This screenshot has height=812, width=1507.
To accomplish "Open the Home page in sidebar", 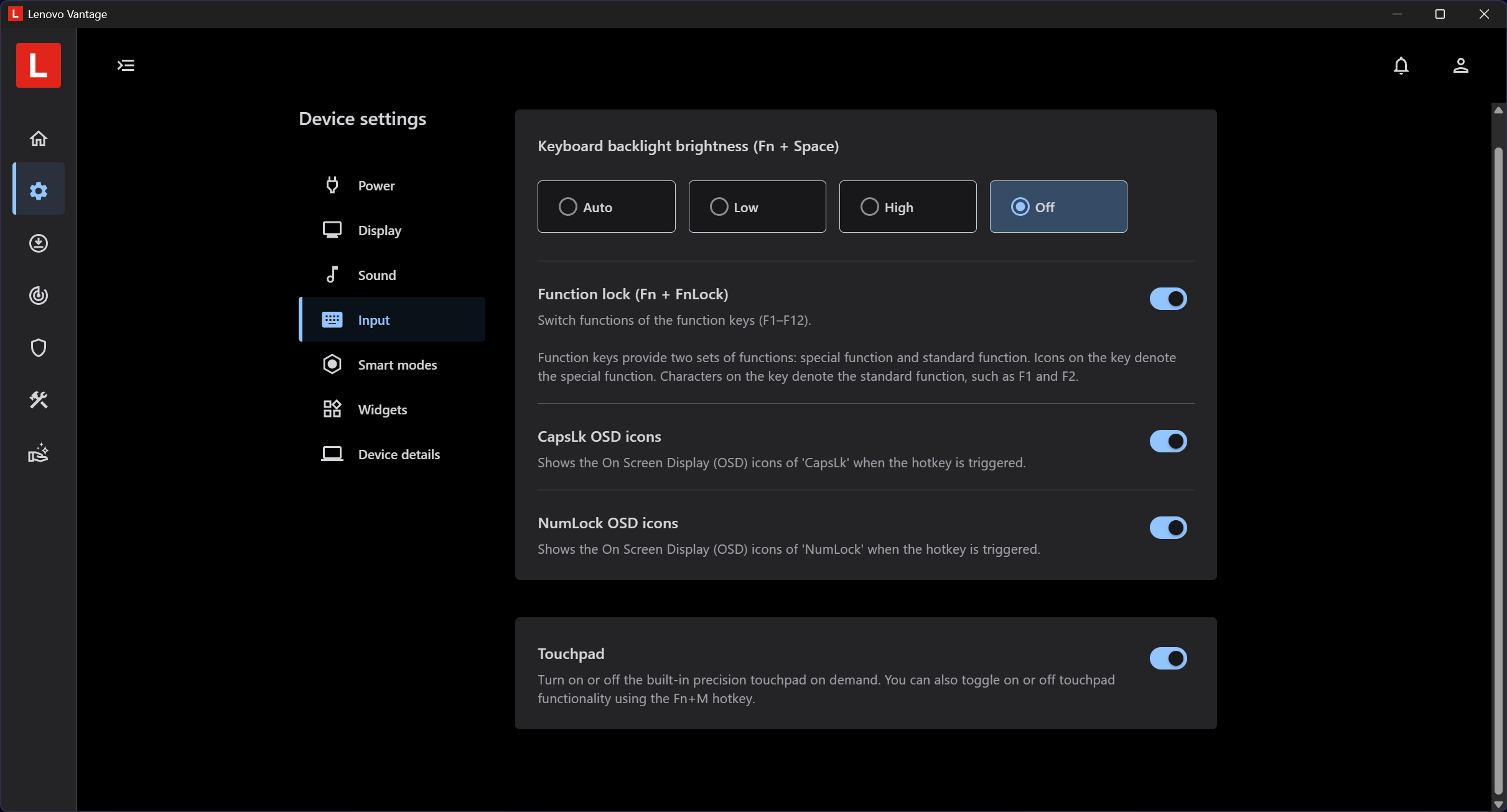I will (x=39, y=138).
